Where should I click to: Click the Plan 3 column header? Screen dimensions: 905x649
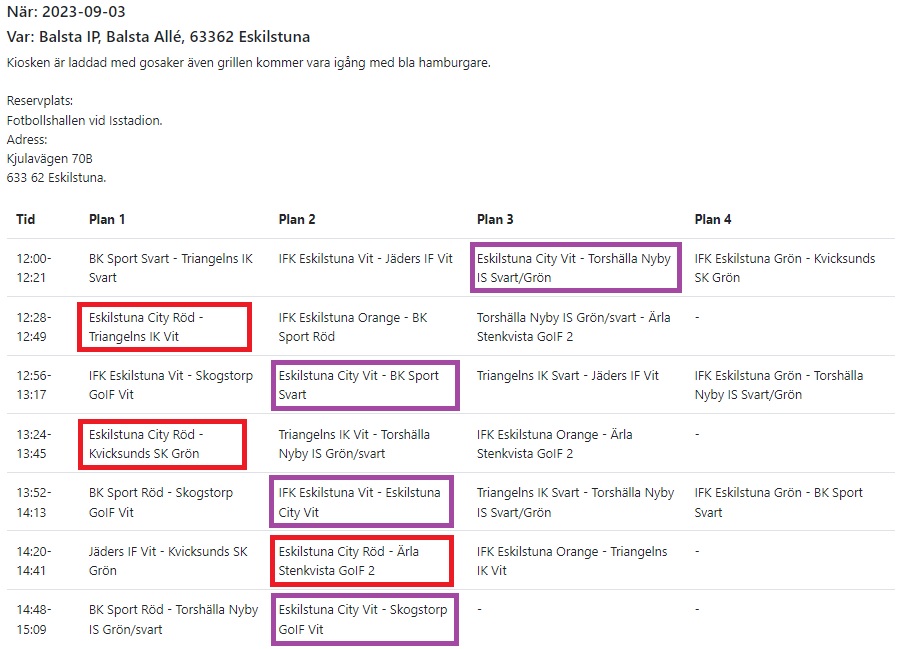(495, 219)
